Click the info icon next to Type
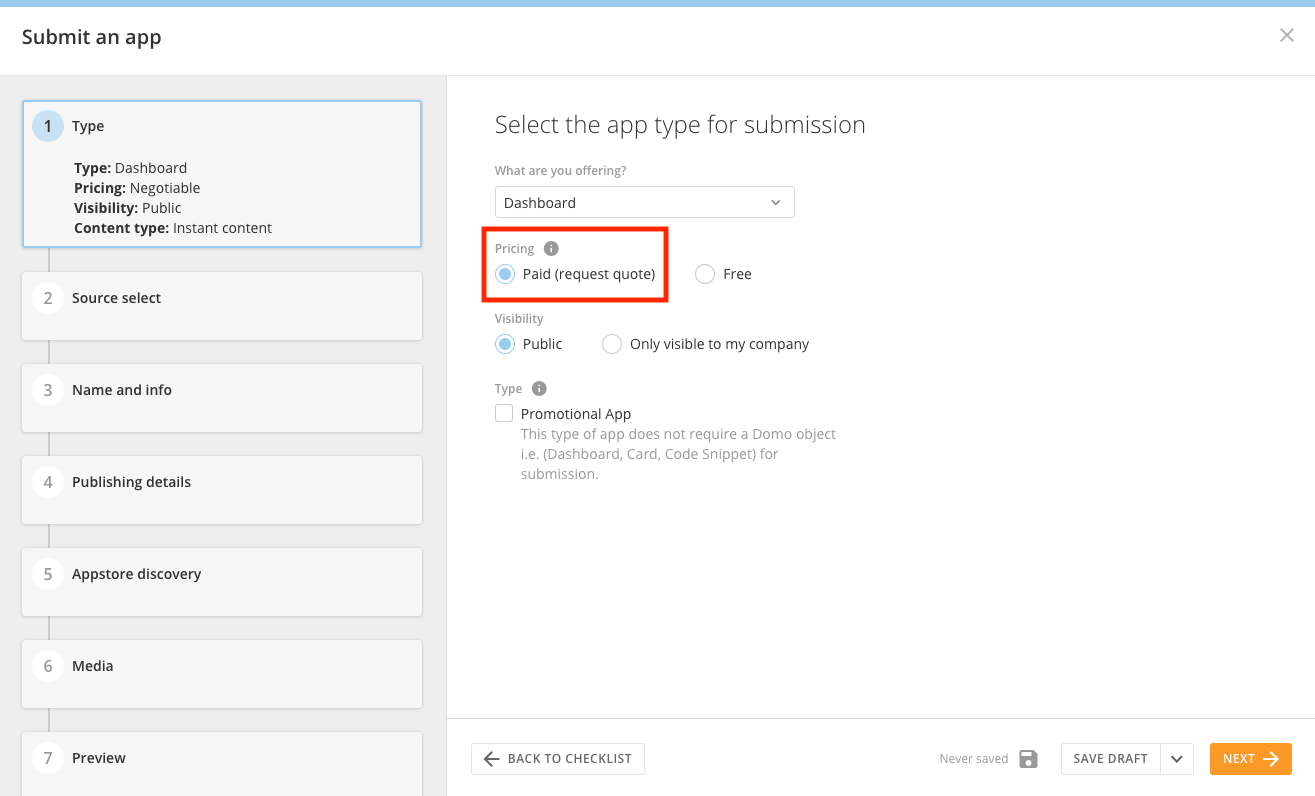1315x796 pixels. 538,388
